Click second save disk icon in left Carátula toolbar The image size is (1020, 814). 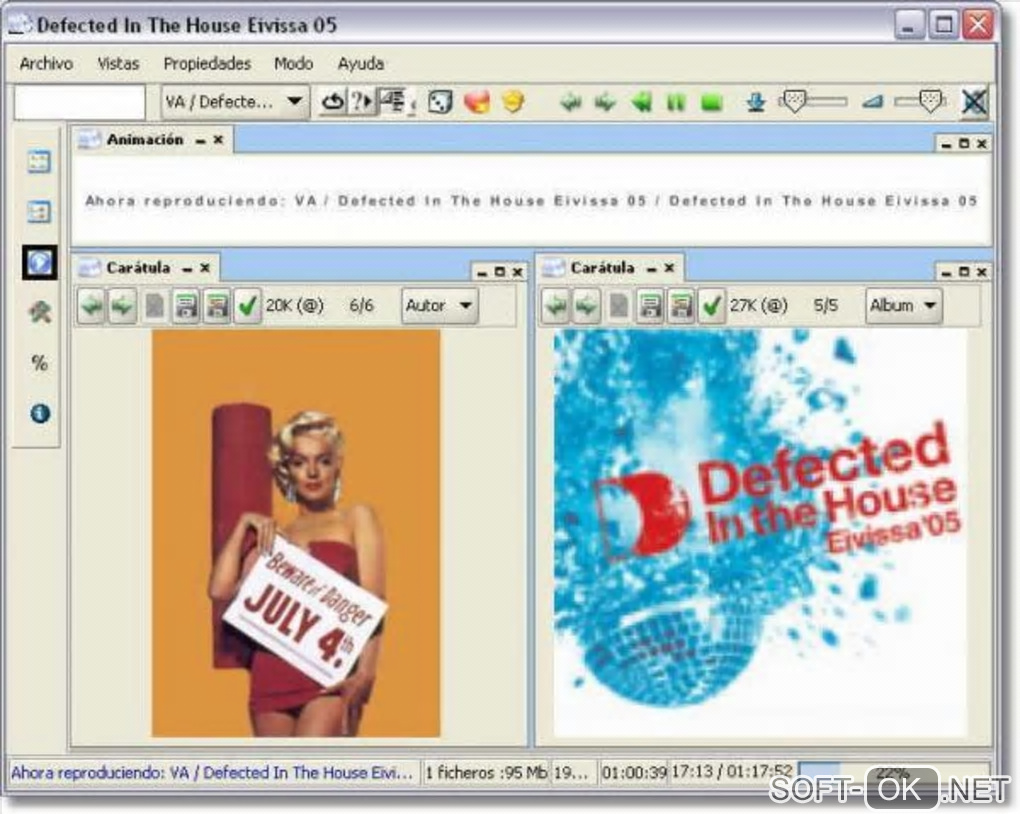[217, 305]
